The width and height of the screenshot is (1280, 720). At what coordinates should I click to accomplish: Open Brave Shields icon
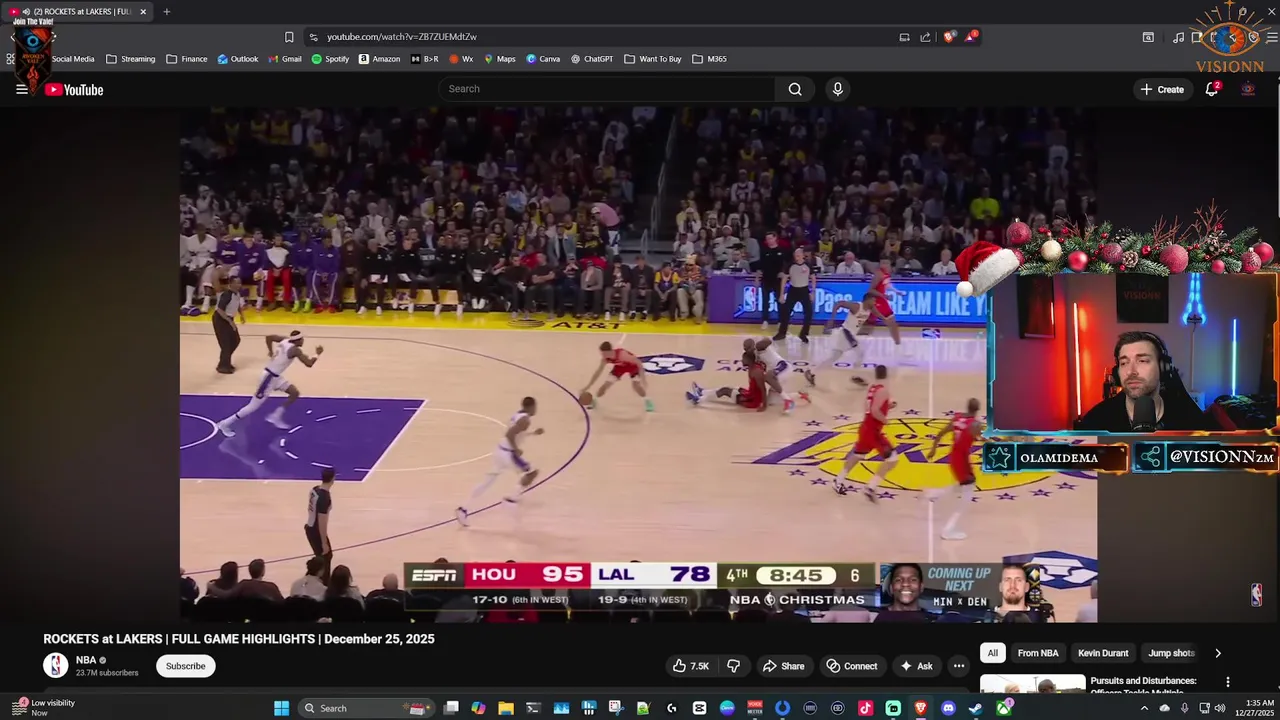pos(949,37)
